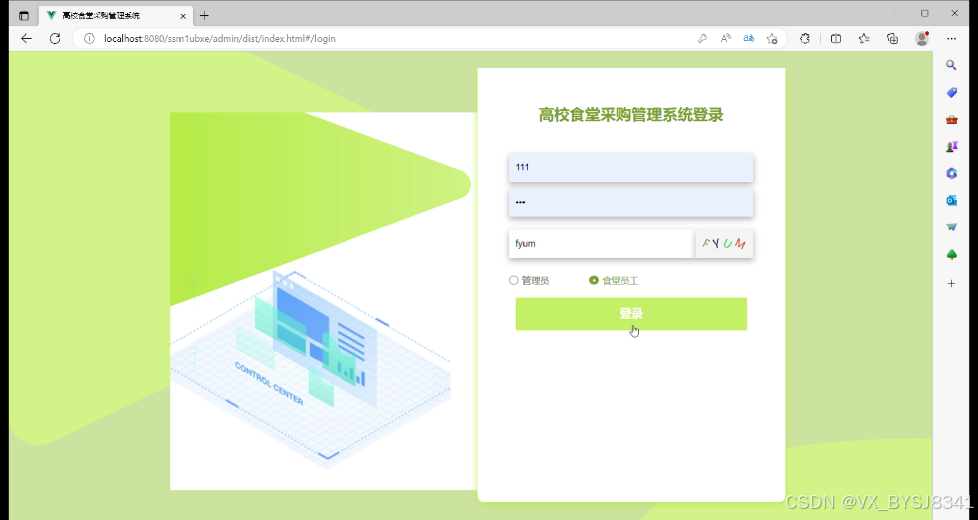Open the sidebar Tools briefcase icon
Viewport: 978px width, 520px height.
(x=951, y=119)
